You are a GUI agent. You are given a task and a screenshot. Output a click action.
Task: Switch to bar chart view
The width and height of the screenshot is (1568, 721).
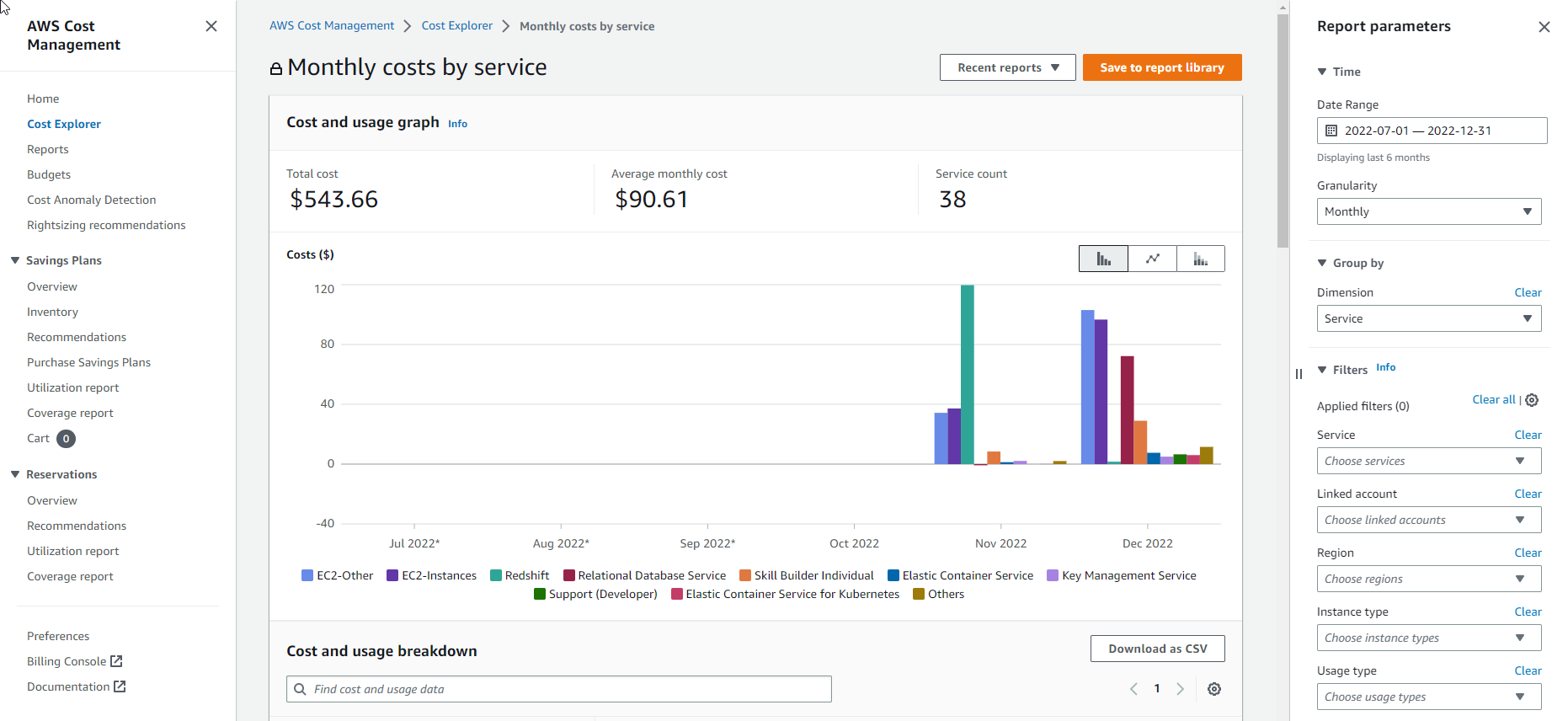tap(1103, 259)
